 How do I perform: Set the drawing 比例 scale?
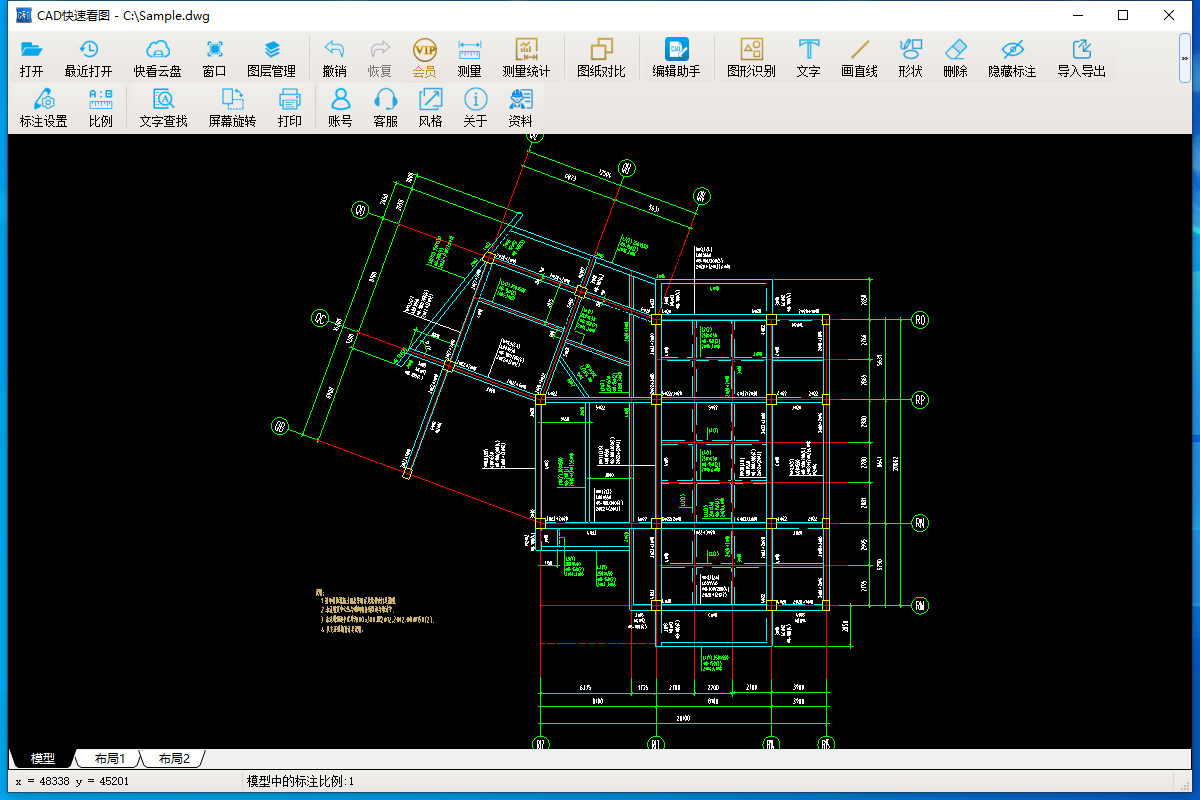(x=101, y=108)
